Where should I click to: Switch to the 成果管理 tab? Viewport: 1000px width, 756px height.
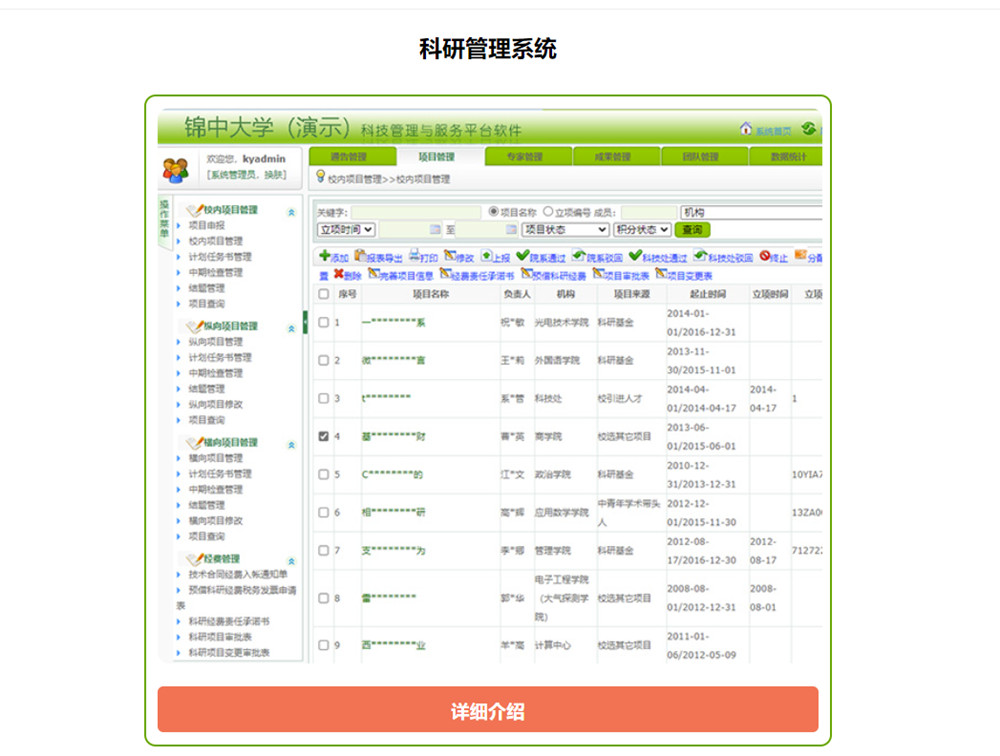[616, 157]
